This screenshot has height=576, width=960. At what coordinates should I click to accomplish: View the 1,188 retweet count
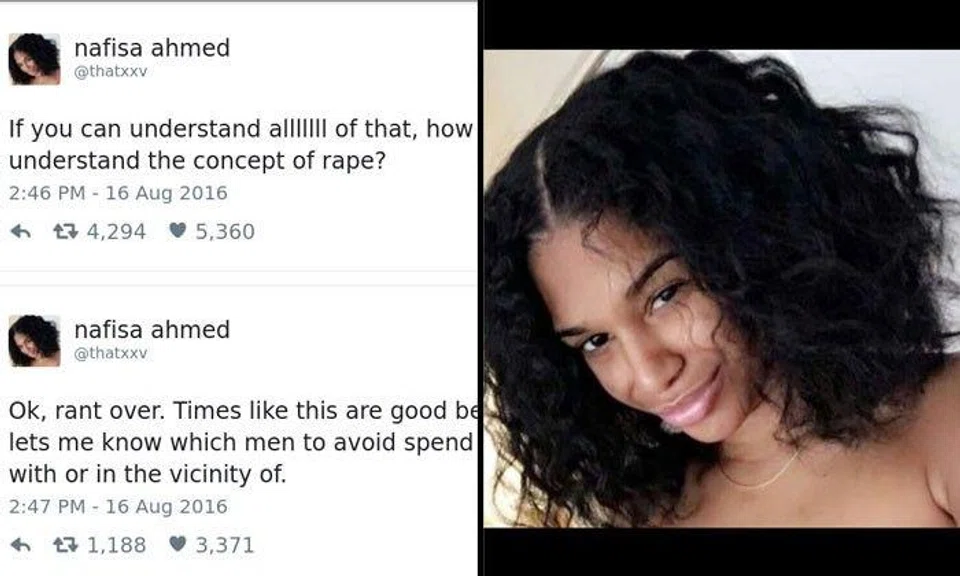tap(116, 545)
